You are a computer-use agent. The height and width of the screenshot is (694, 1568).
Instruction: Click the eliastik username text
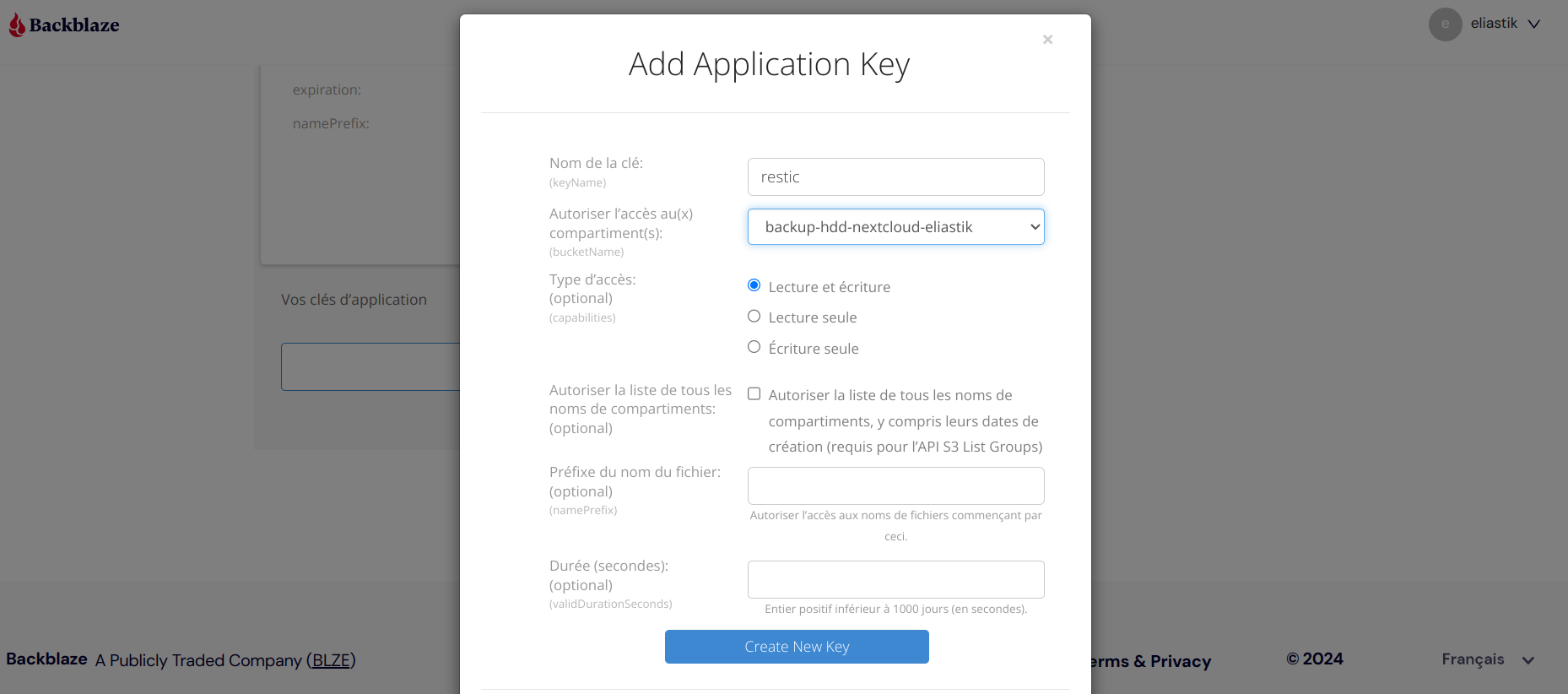(x=1494, y=24)
